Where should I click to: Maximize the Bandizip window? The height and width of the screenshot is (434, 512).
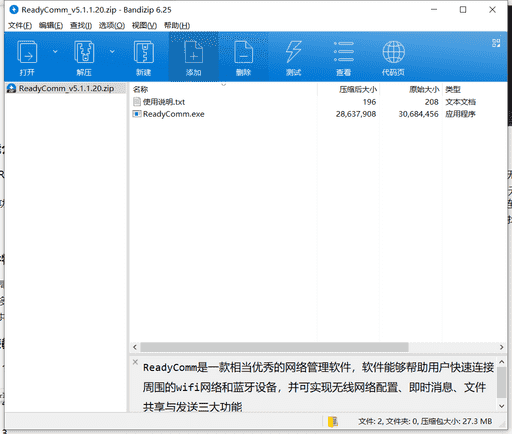coord(463,10)
